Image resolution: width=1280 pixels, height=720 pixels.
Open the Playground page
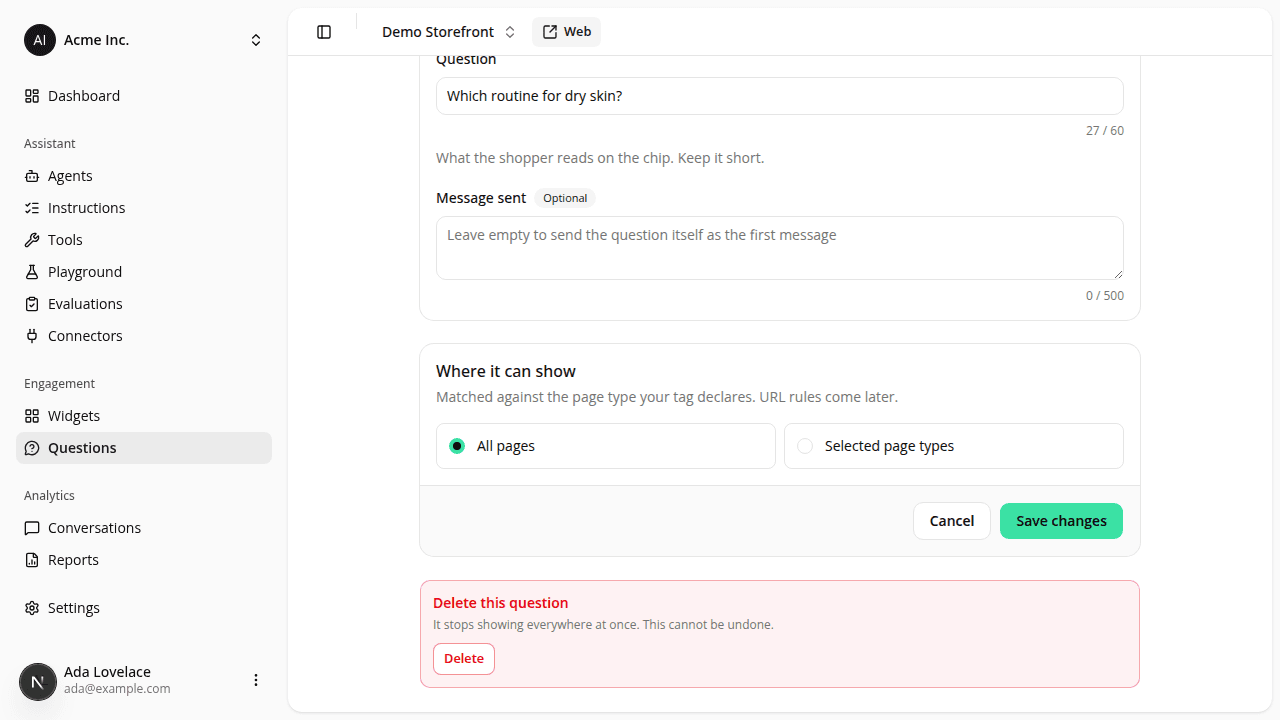144,272
